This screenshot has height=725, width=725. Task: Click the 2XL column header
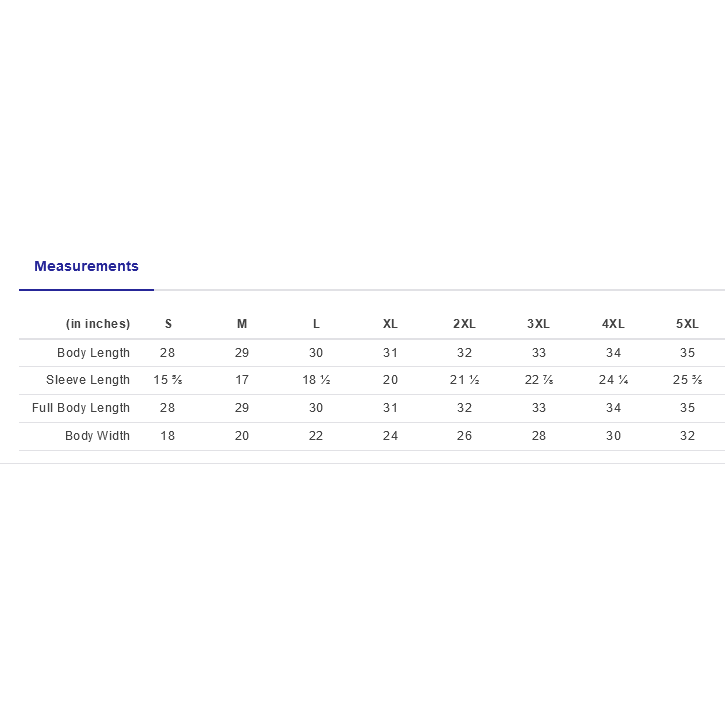(464, 324)
